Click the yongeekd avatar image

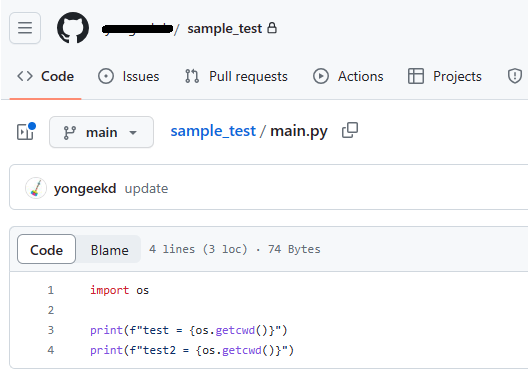(36, 188)
